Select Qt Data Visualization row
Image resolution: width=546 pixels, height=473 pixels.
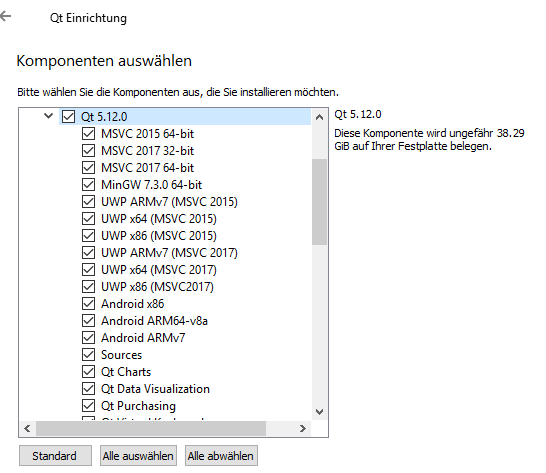coord(155,389)
